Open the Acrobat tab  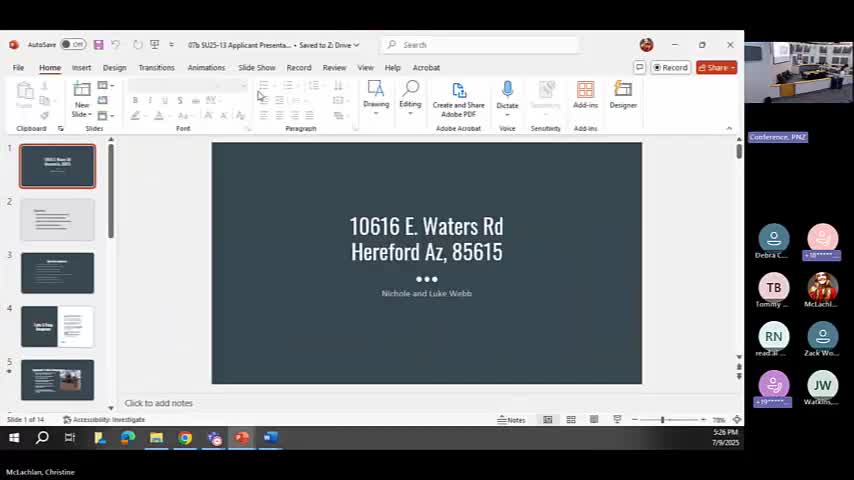tap(426, 68)
